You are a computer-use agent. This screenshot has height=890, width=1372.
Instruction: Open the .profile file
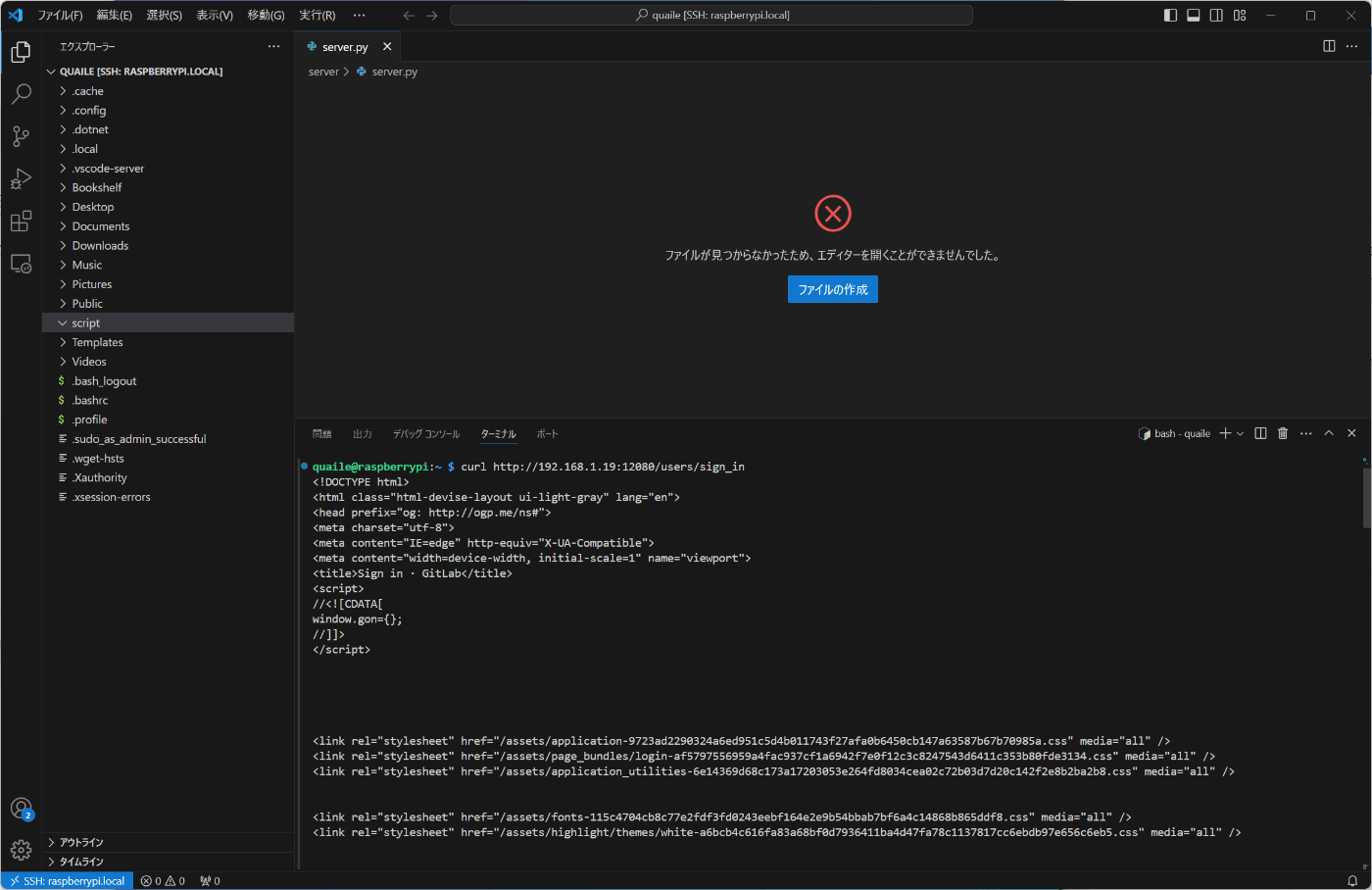click(169, 420)
